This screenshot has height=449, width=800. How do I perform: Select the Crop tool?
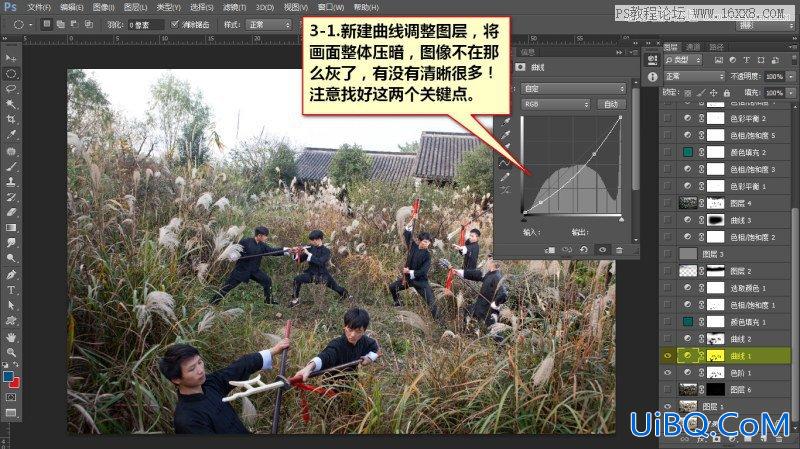coord(11,119)
